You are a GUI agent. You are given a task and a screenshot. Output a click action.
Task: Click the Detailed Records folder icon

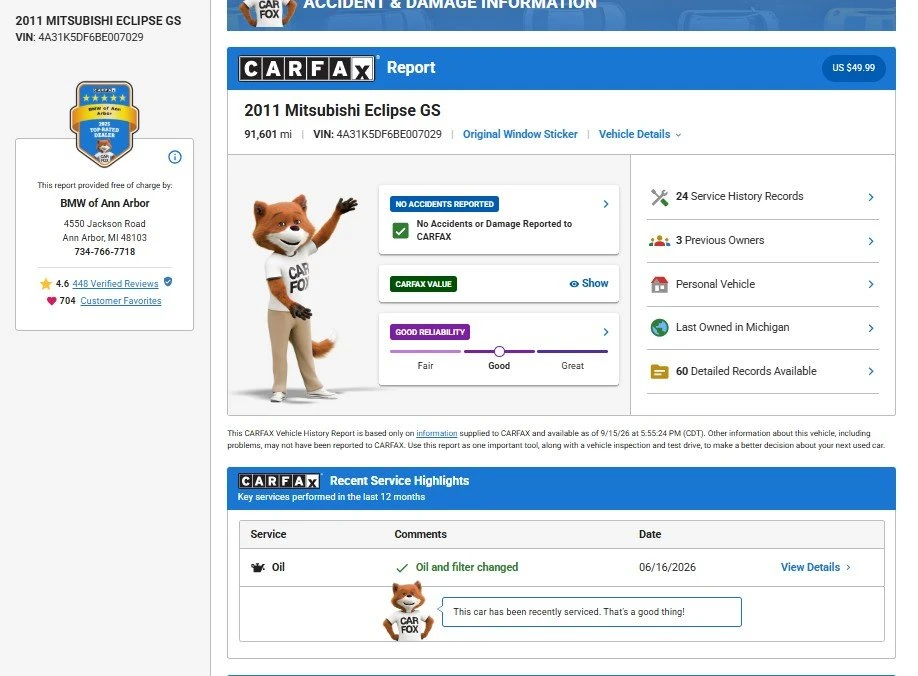tap(659, 372)
